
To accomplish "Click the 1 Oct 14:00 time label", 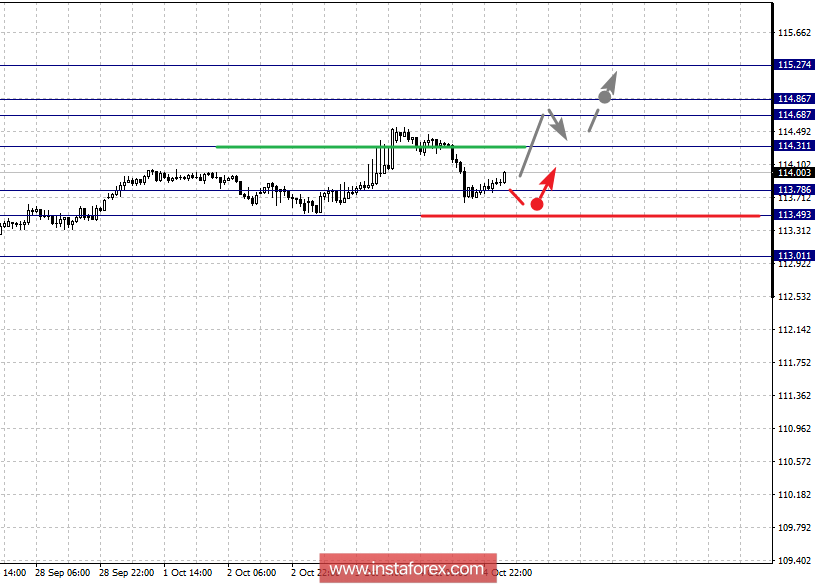I will pyautogui.click(x=188, y=573).
